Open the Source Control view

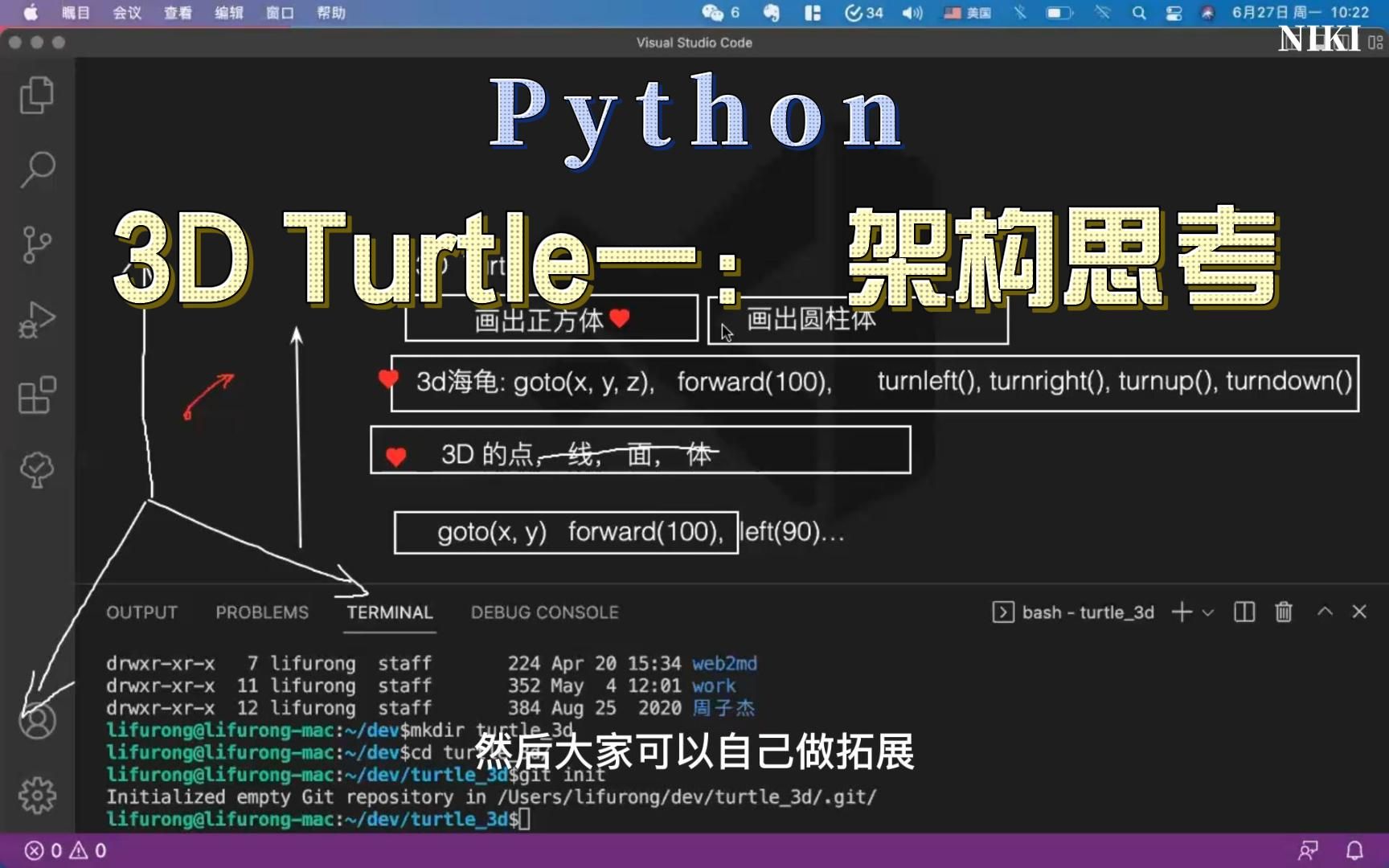click(36, 245)
